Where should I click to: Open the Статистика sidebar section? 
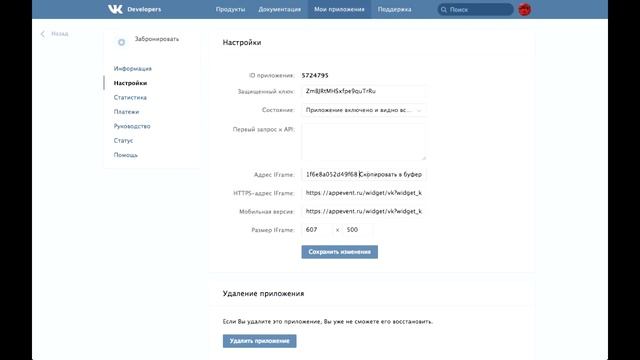pos(130,98)
